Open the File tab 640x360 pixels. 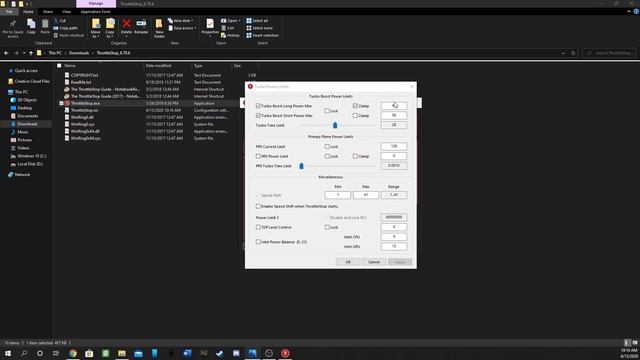point(9,11)
